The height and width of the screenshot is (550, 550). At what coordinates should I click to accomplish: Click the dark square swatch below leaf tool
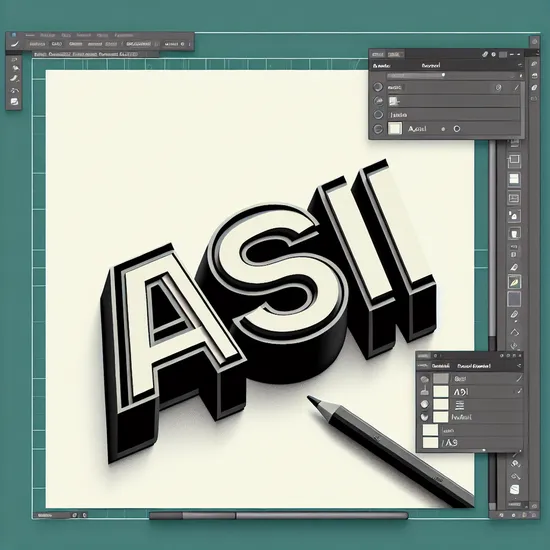[x=514, y=299]
